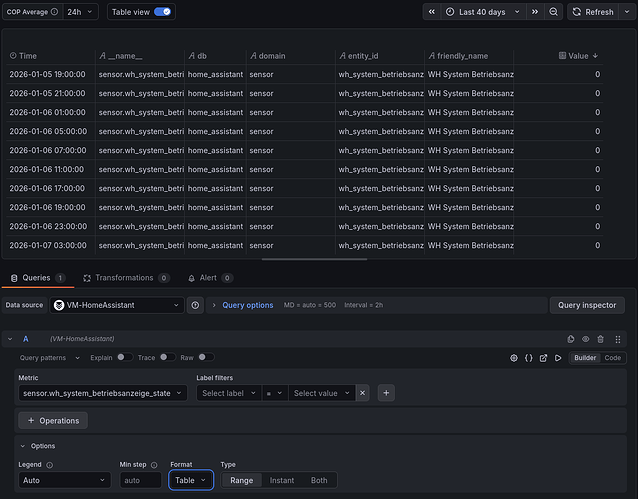
Task: Shift time range backward with left arrows
Action: click(x=431, y=12)
